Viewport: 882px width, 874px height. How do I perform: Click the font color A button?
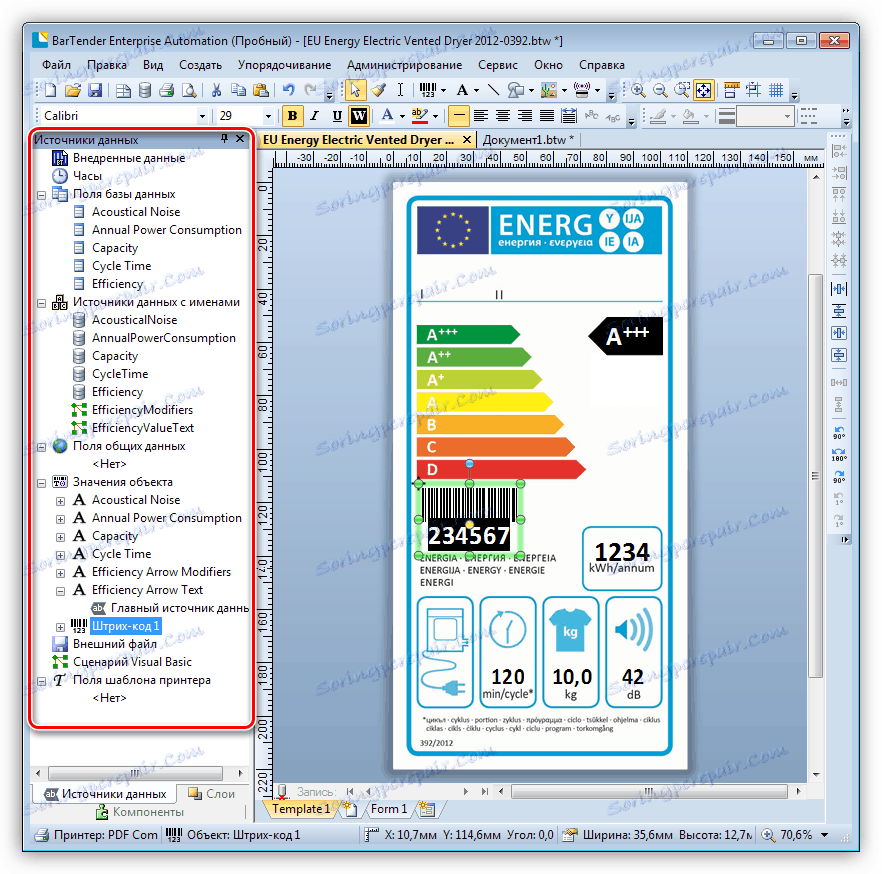point(386,116)
